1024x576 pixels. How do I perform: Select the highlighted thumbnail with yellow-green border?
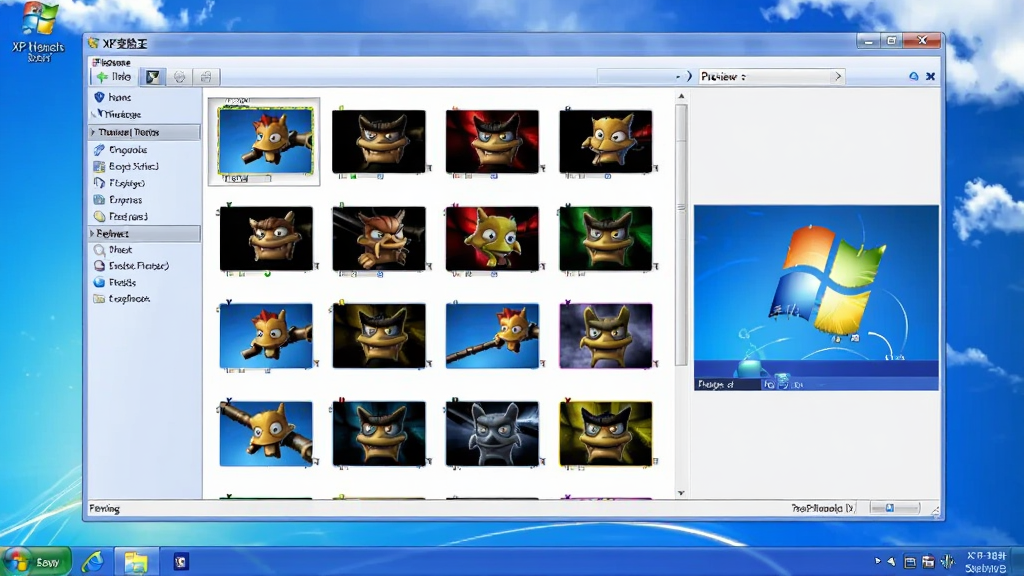pyautogui.click(x=265, y=141)
